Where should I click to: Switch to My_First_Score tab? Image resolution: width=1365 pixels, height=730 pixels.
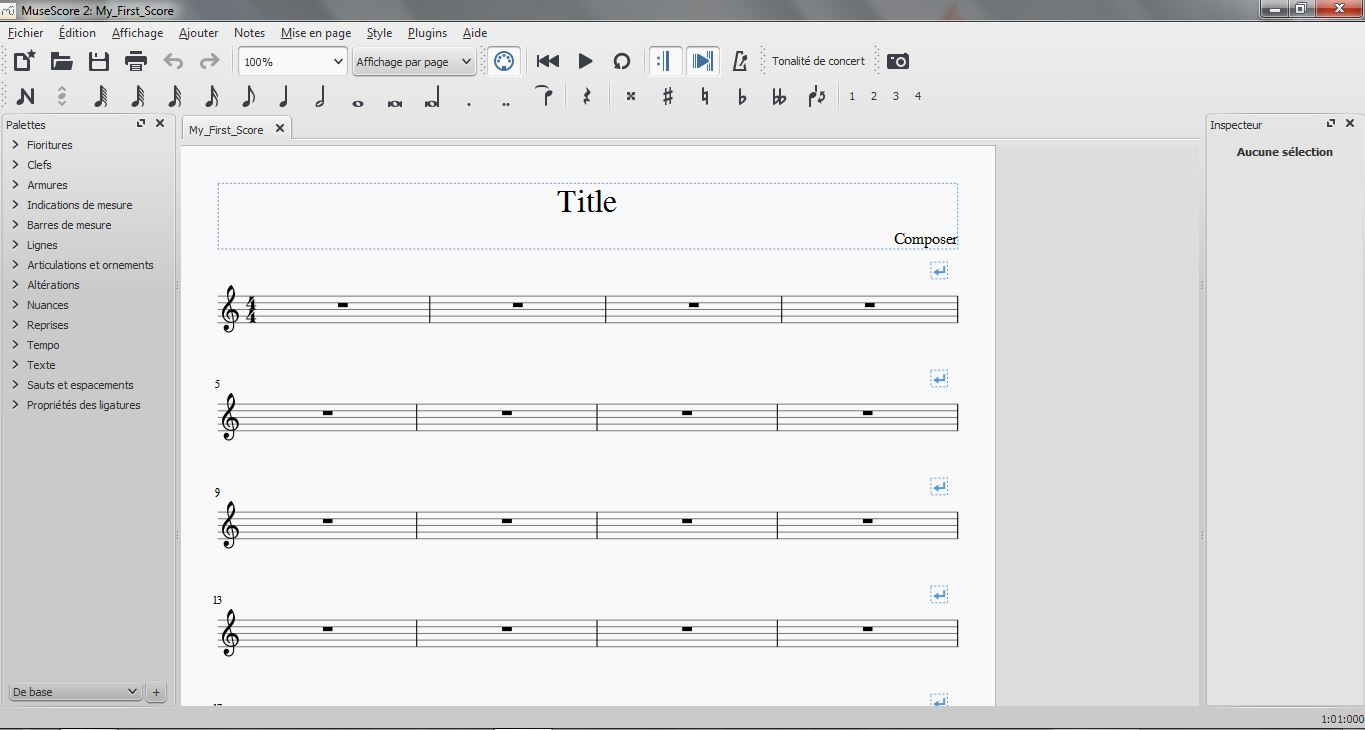226,130
